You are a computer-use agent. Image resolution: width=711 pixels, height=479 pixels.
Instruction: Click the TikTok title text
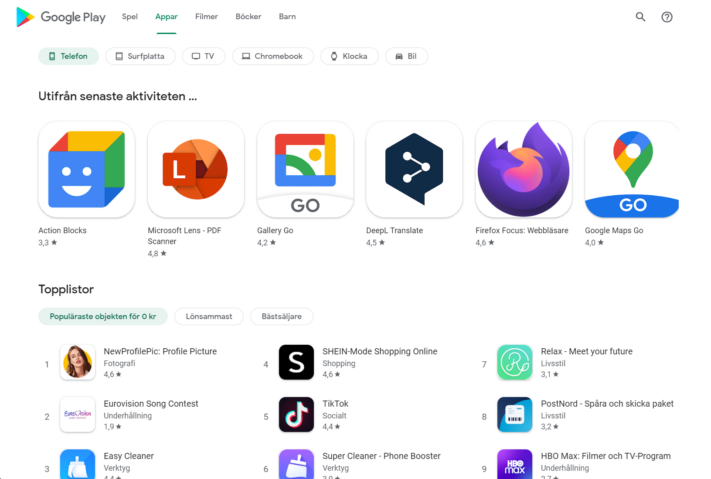[x=336, y=404]
